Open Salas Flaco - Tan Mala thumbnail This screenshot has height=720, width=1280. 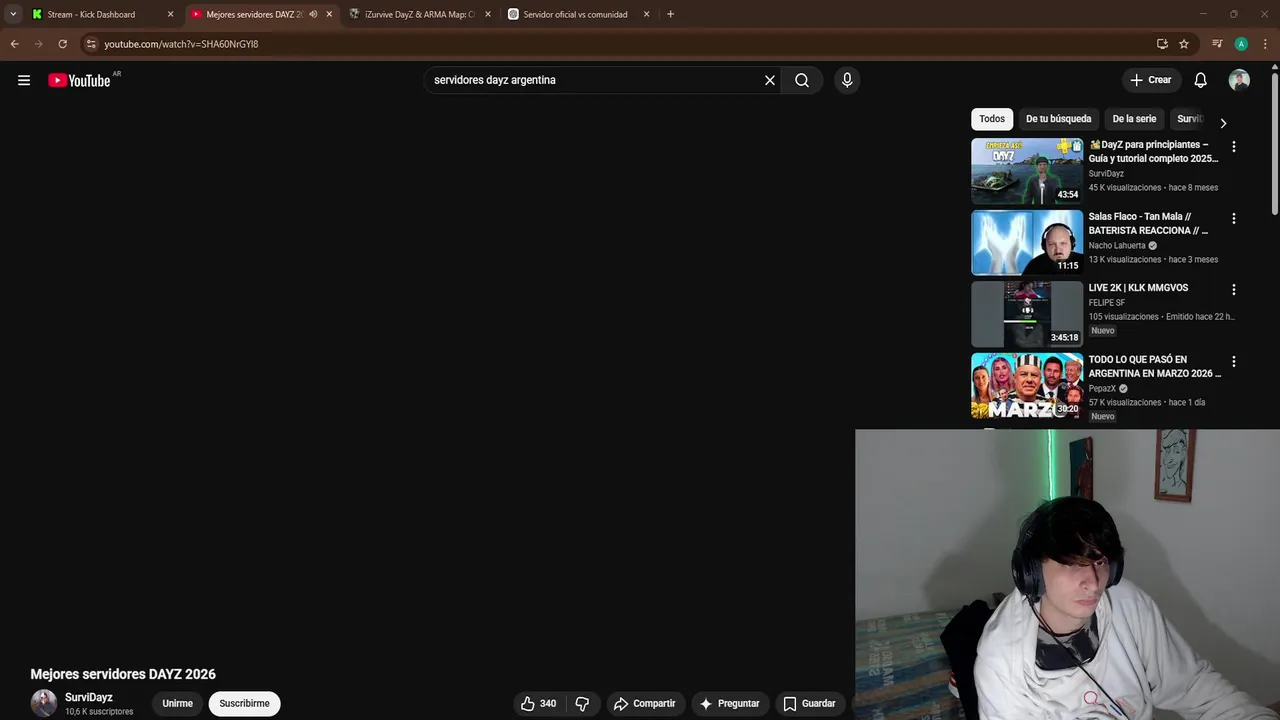pyautogui.click(x=1027, y=242)
